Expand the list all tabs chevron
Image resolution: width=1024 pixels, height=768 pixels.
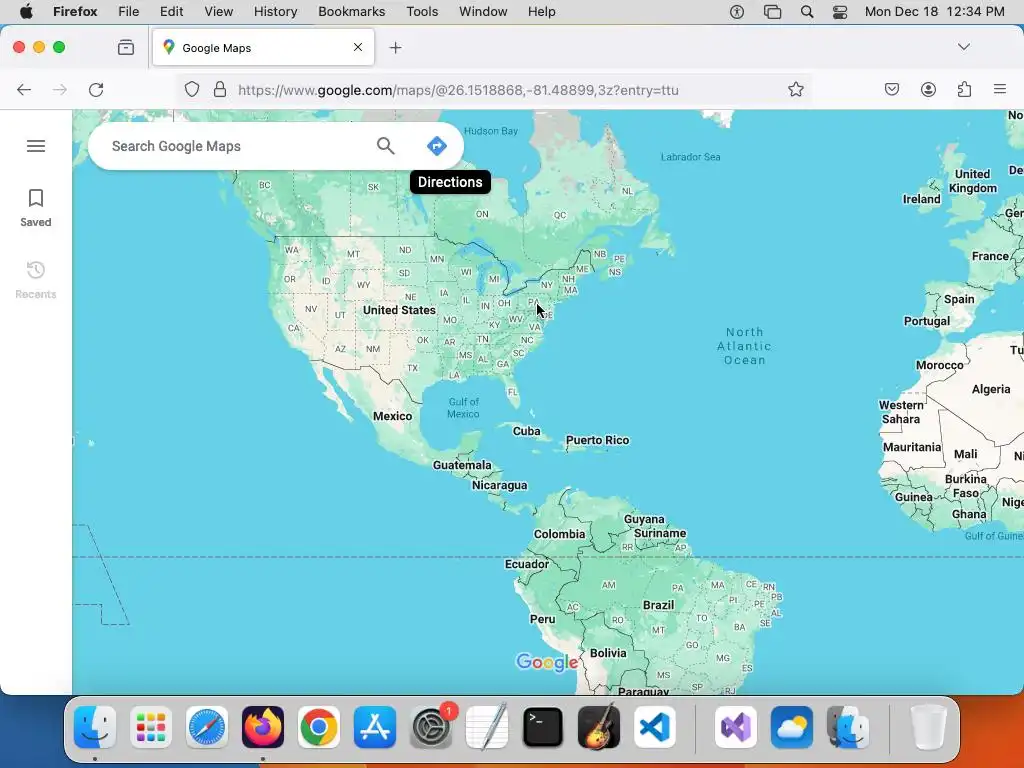point(963,47)
